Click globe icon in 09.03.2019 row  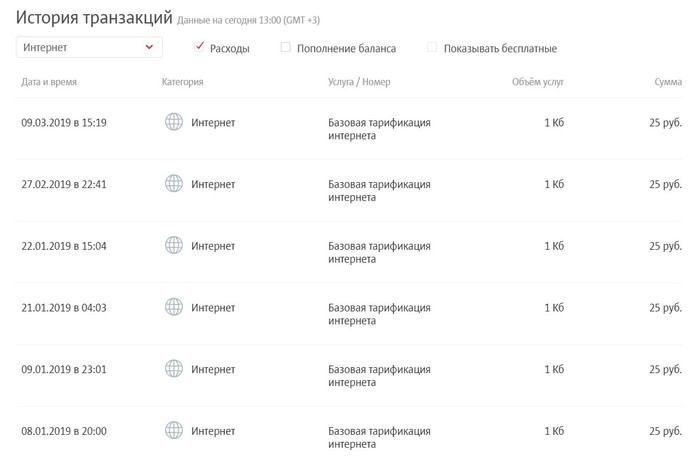(174, 122)
